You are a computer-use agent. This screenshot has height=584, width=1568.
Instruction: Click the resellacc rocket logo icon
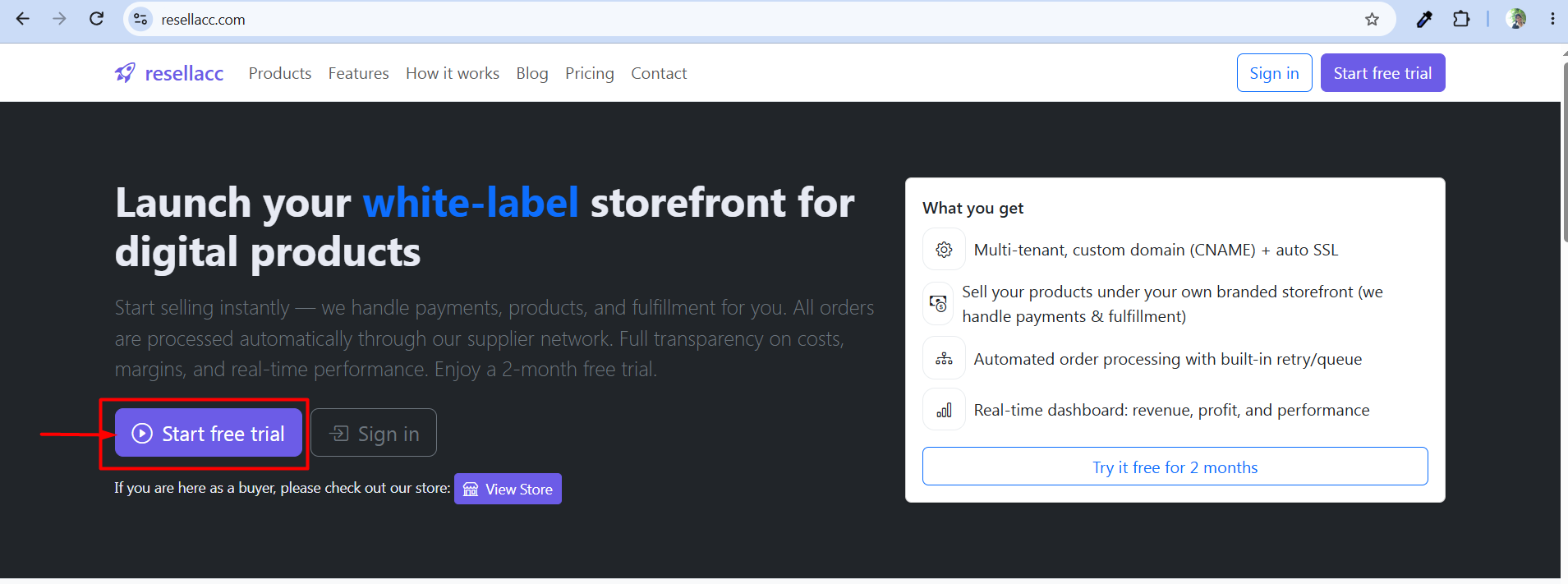point(125,73)
